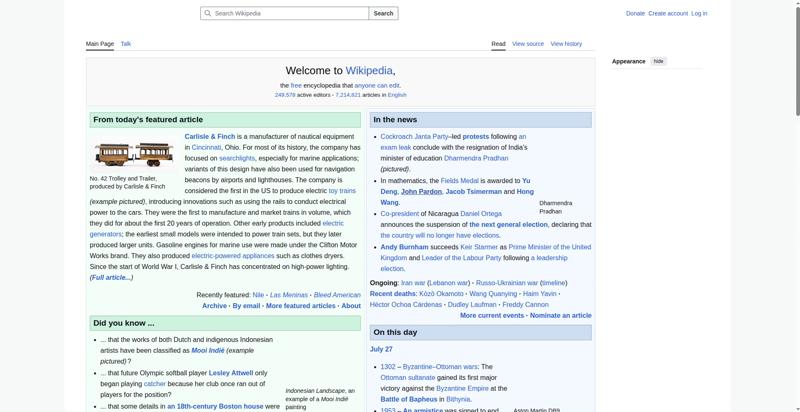Open the Bithynia link
Image resolution: width=800 pixels, height=412 pixels.
click(458, 399)
